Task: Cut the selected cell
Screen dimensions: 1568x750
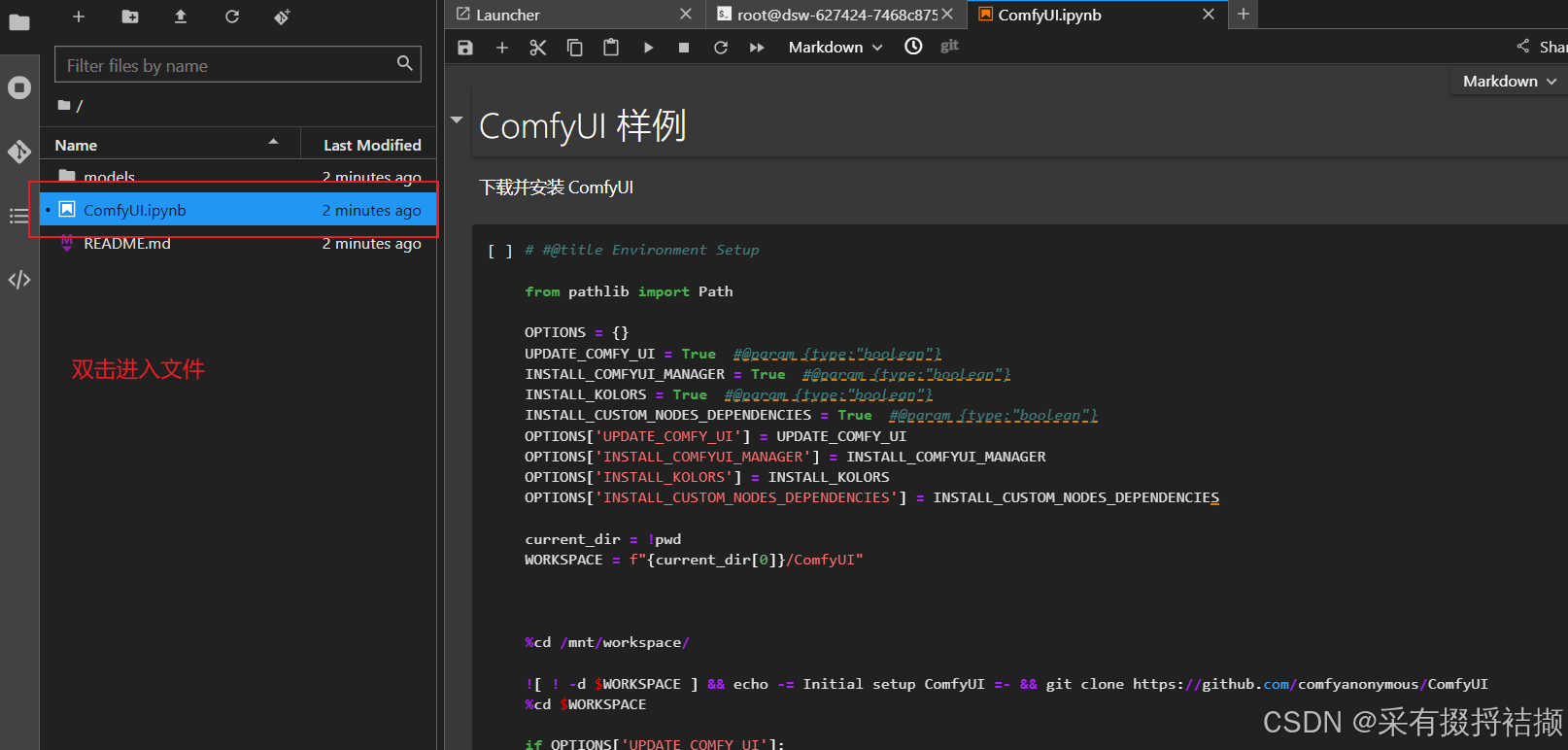Action: tap(538, 48)
